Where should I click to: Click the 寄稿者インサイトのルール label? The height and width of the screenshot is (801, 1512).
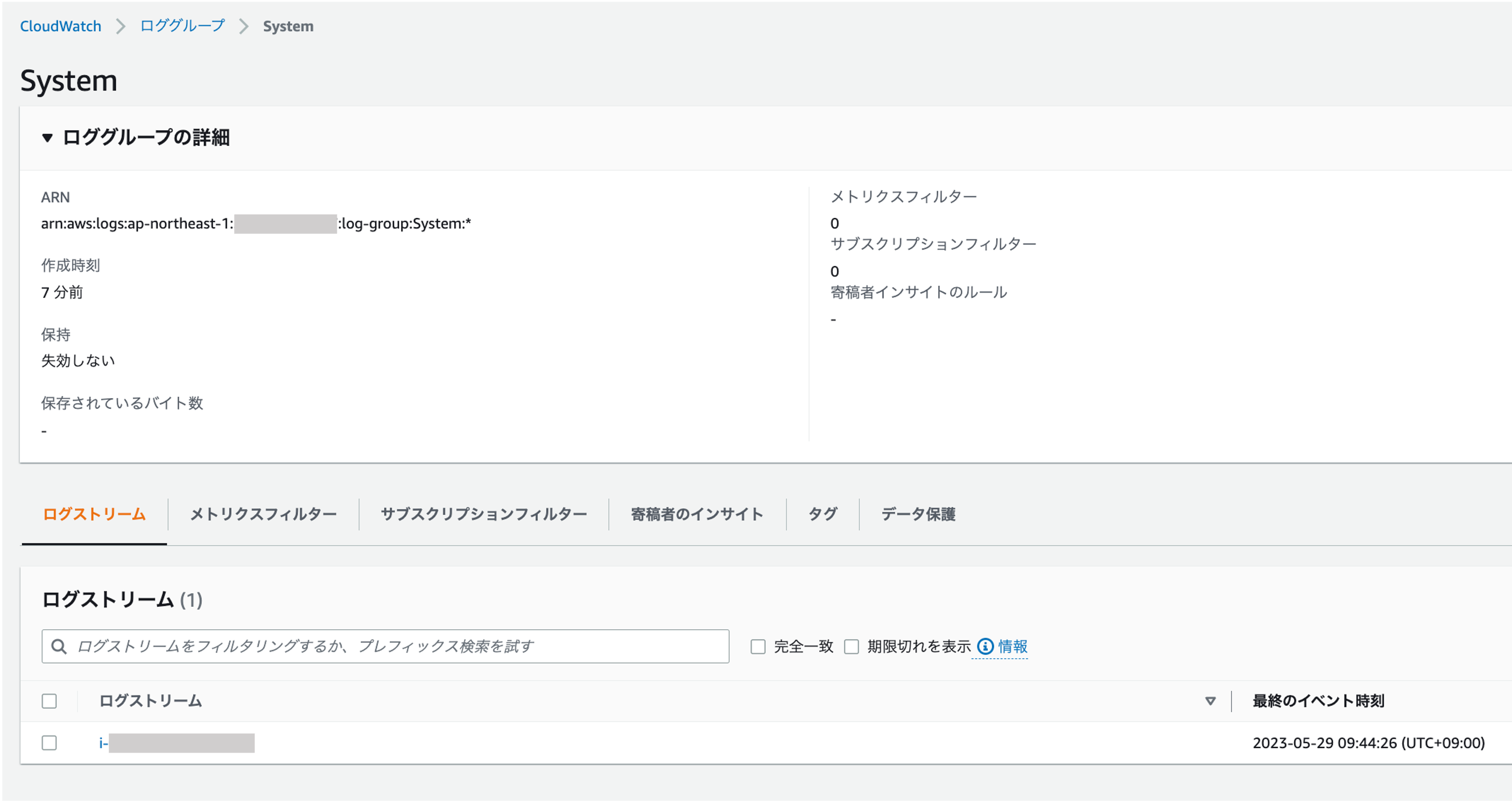point(919,292)
